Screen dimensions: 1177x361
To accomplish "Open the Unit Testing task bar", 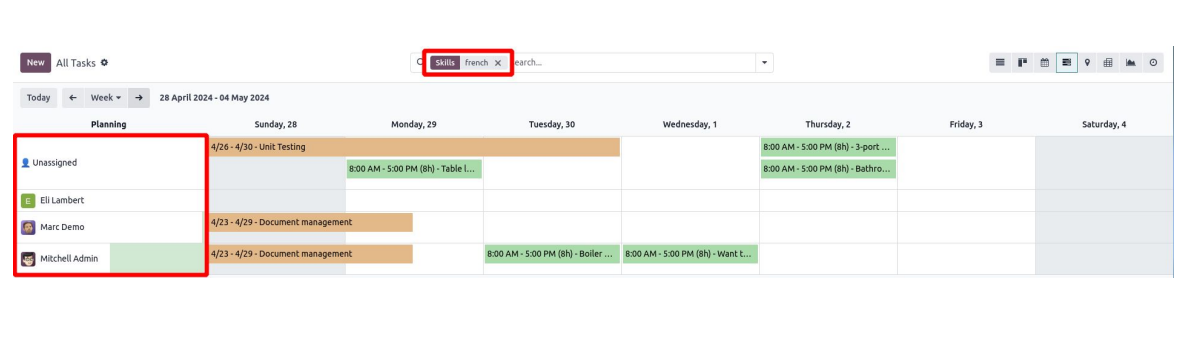I will 414,147.
